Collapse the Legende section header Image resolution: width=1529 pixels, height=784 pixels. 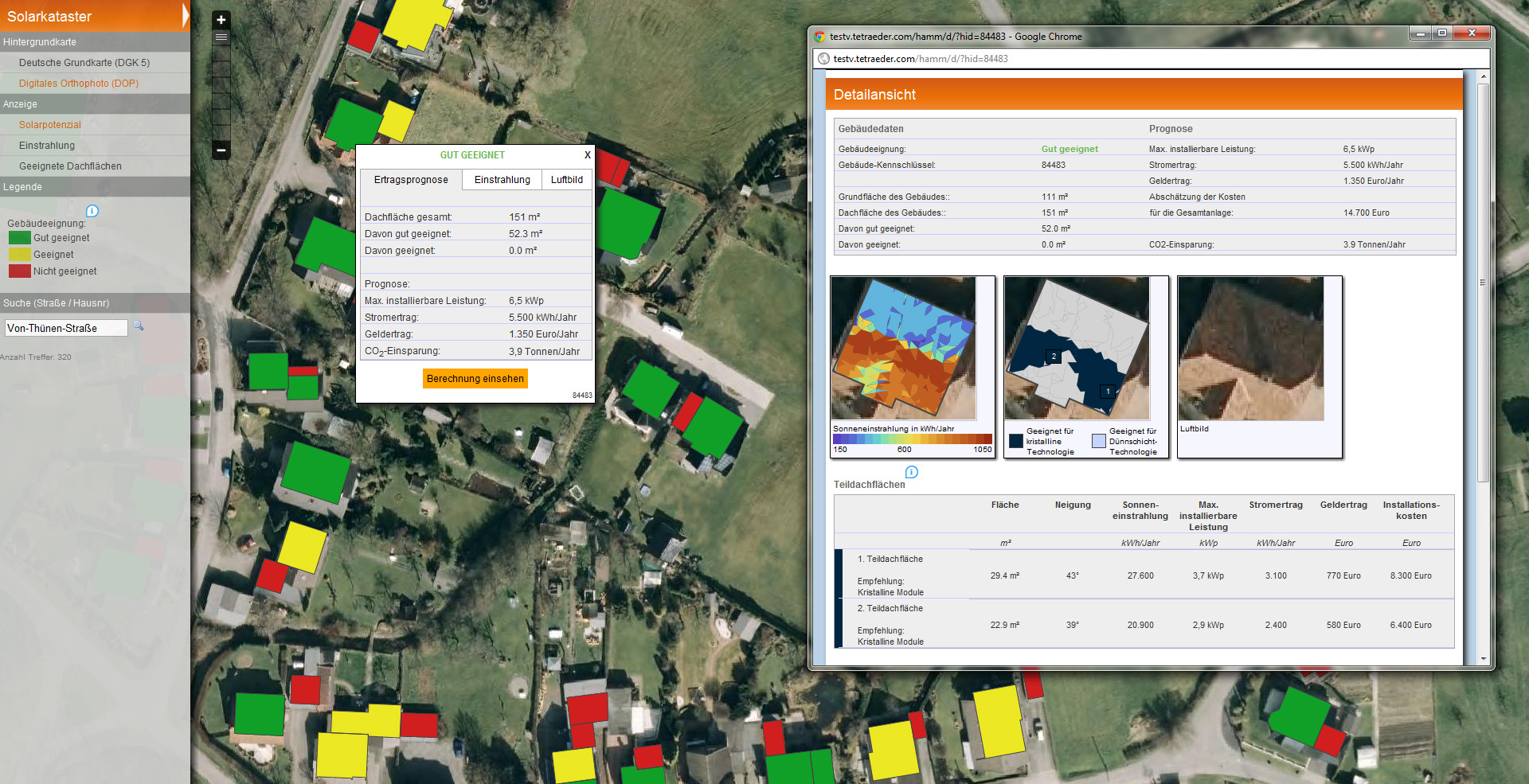coord(22,187)
